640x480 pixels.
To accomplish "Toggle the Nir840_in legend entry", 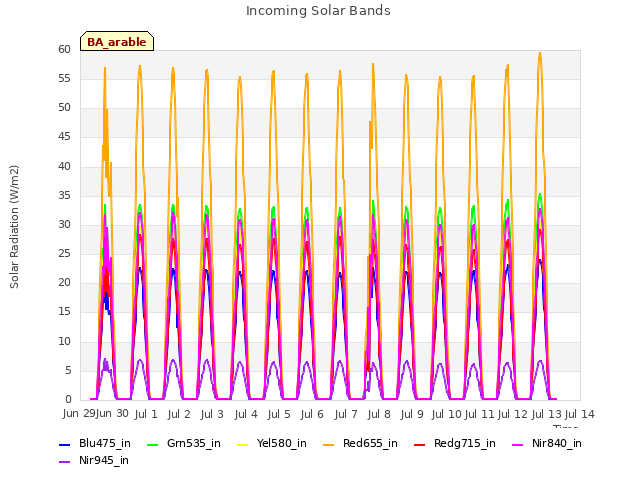I will (x=547, y=443).
